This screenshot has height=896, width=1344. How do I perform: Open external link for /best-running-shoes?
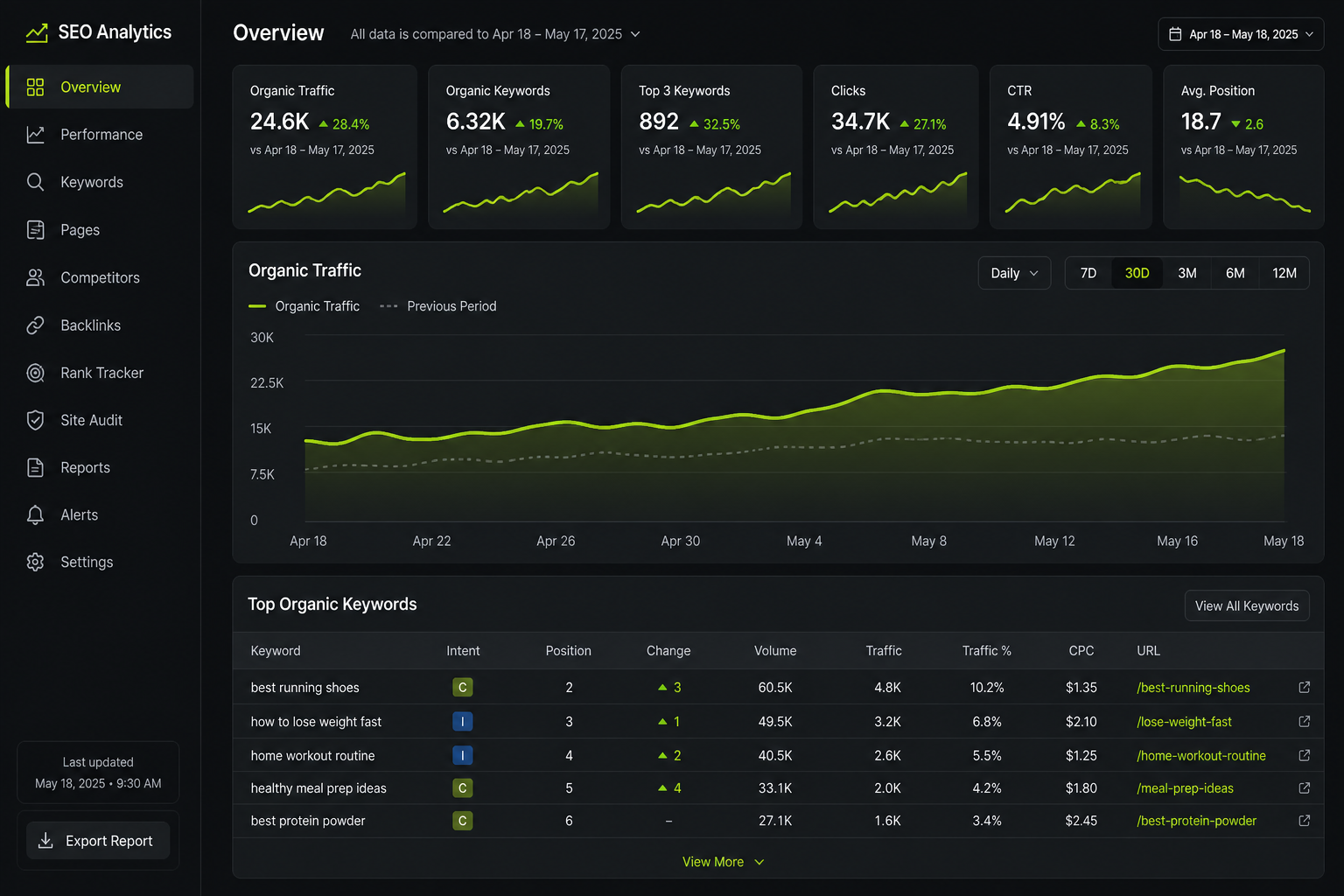pos(1304,688)
